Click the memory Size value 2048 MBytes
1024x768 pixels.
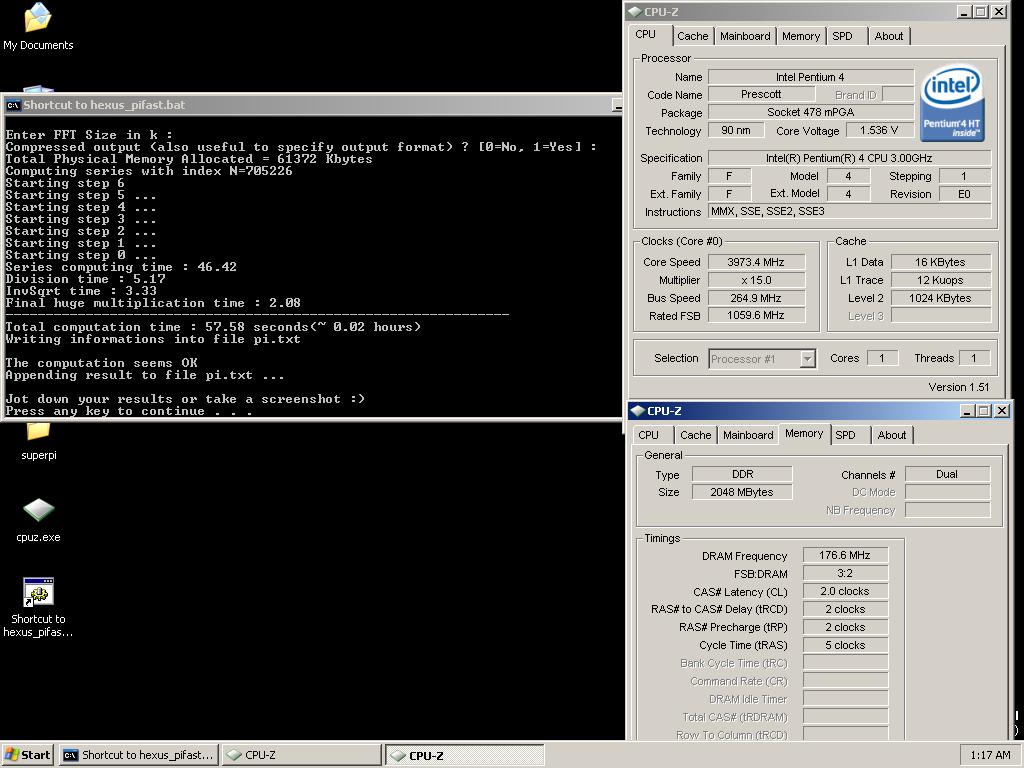pos(743,492)
